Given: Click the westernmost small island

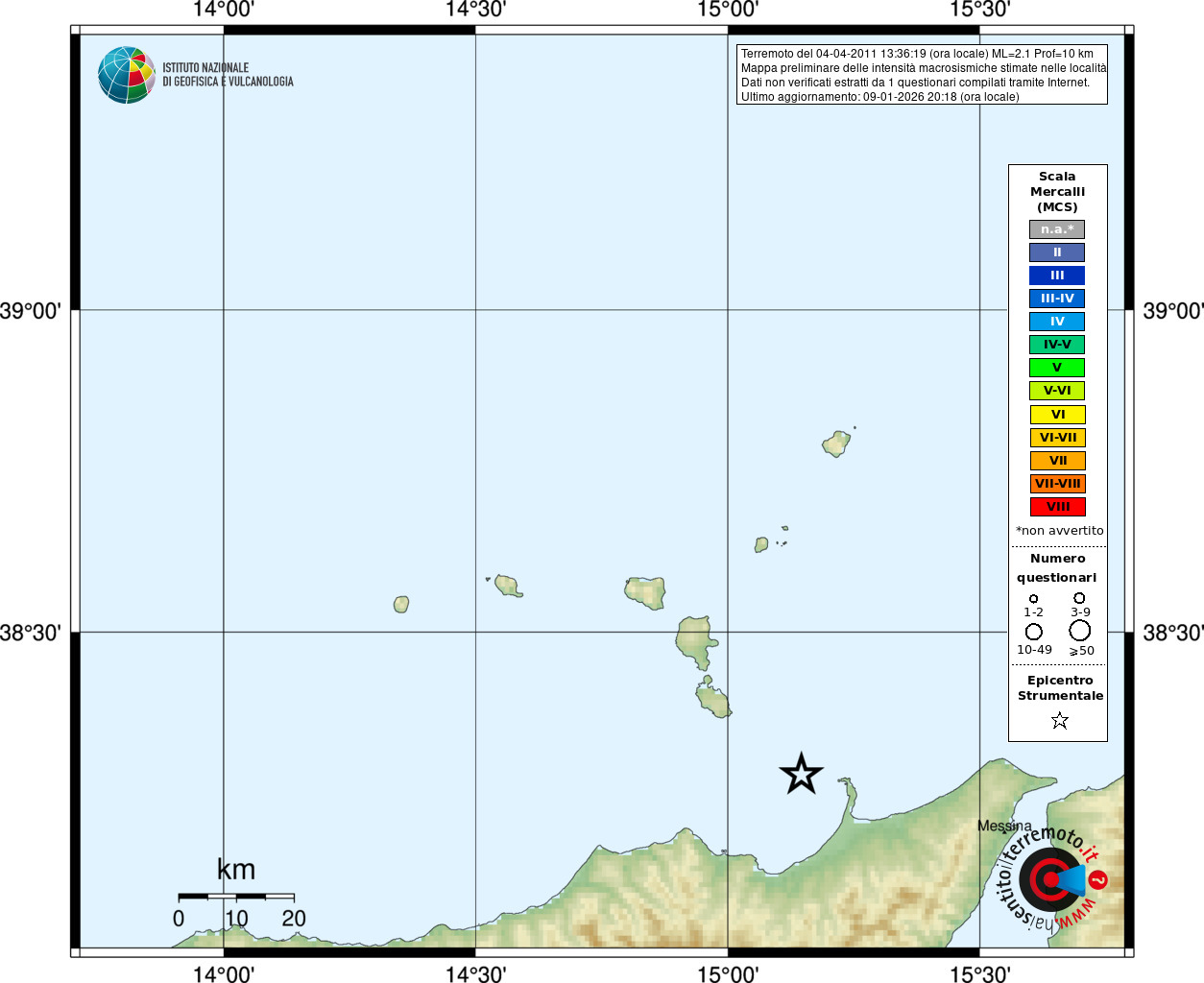Looking at the screenshot, I should point(401,604).
